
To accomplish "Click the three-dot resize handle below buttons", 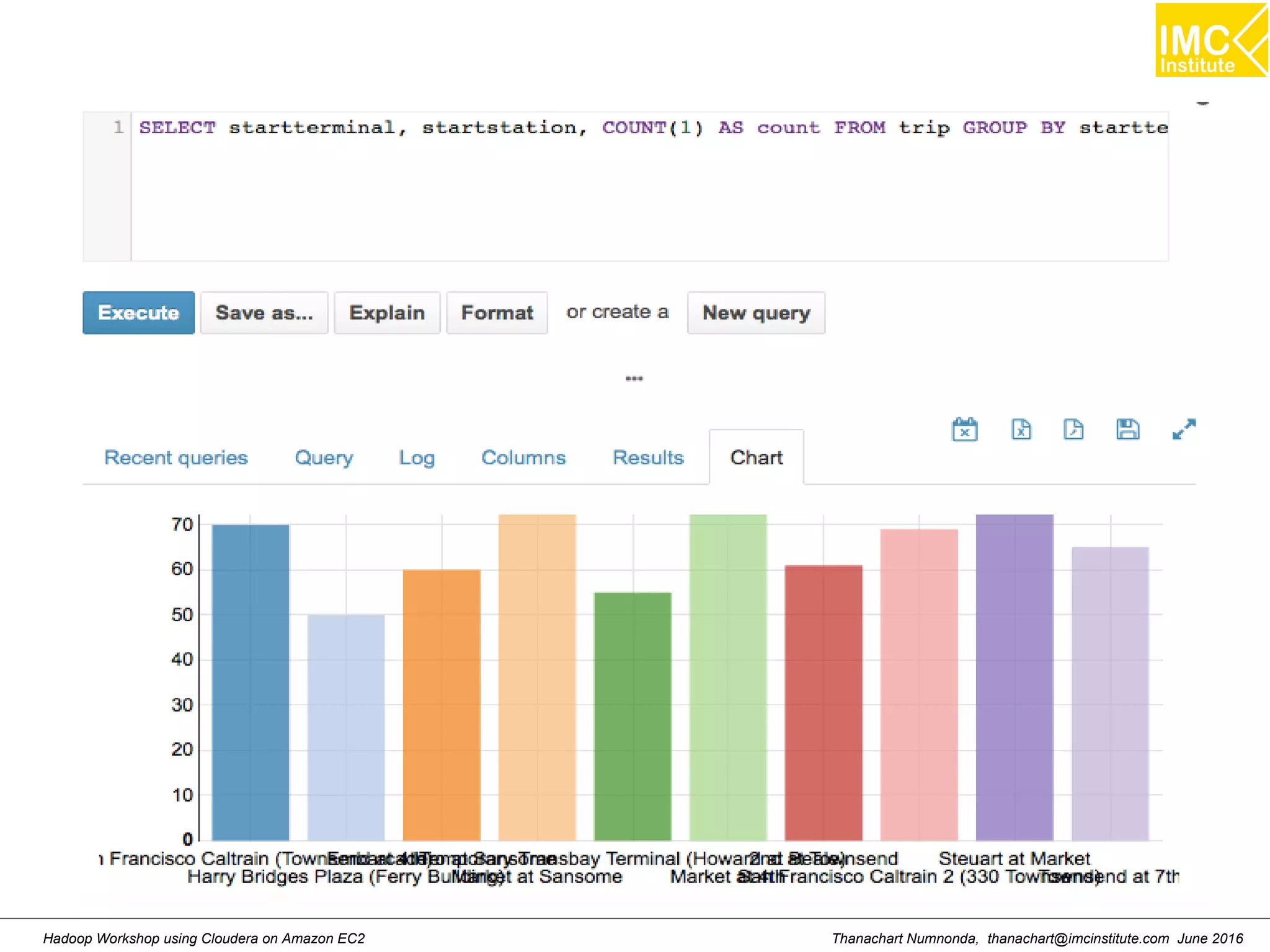I will point(634,378).
